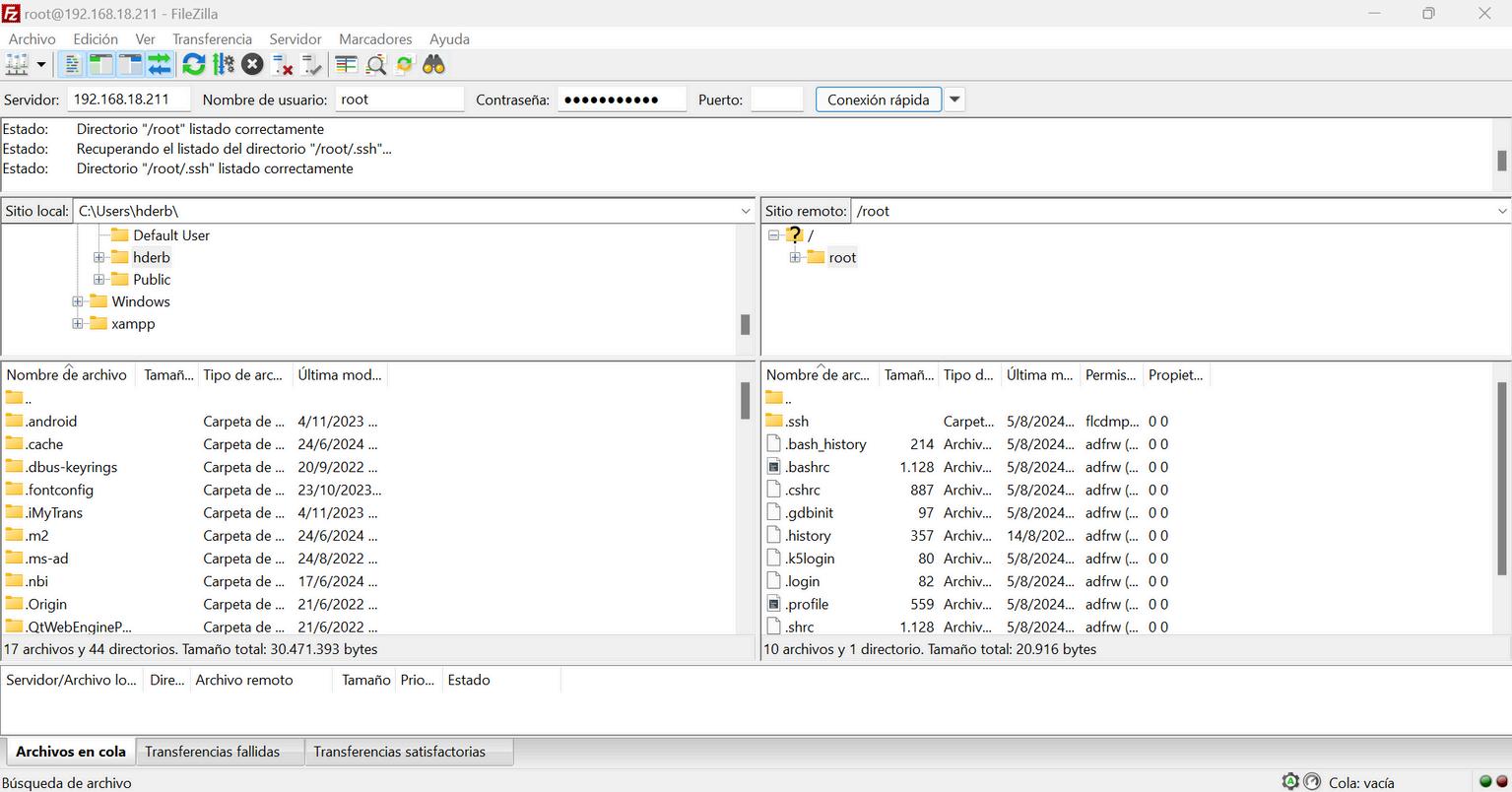This screenshot has width=1512, height=792.
Task: Search for files with the binoculars icon
Action: pos(433,65)
